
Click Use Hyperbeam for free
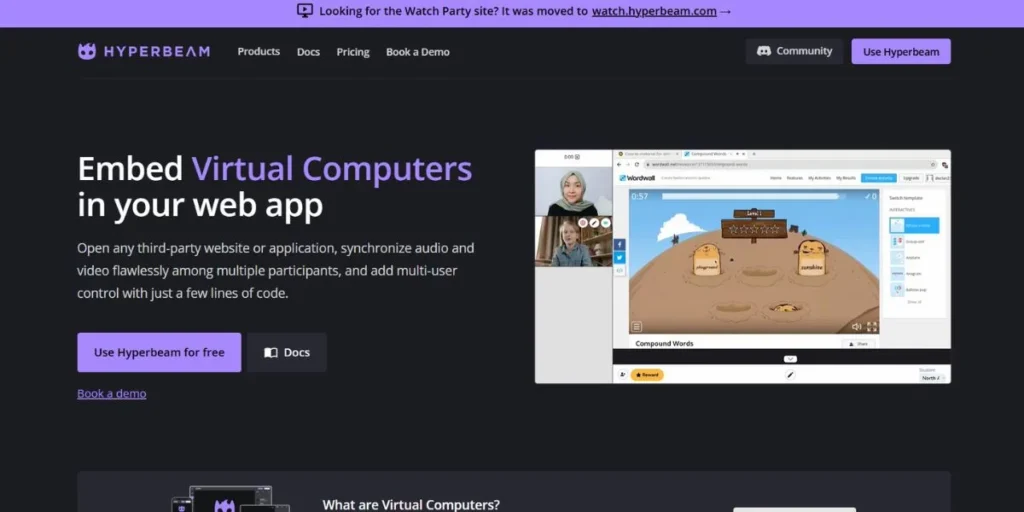[159, 352]
